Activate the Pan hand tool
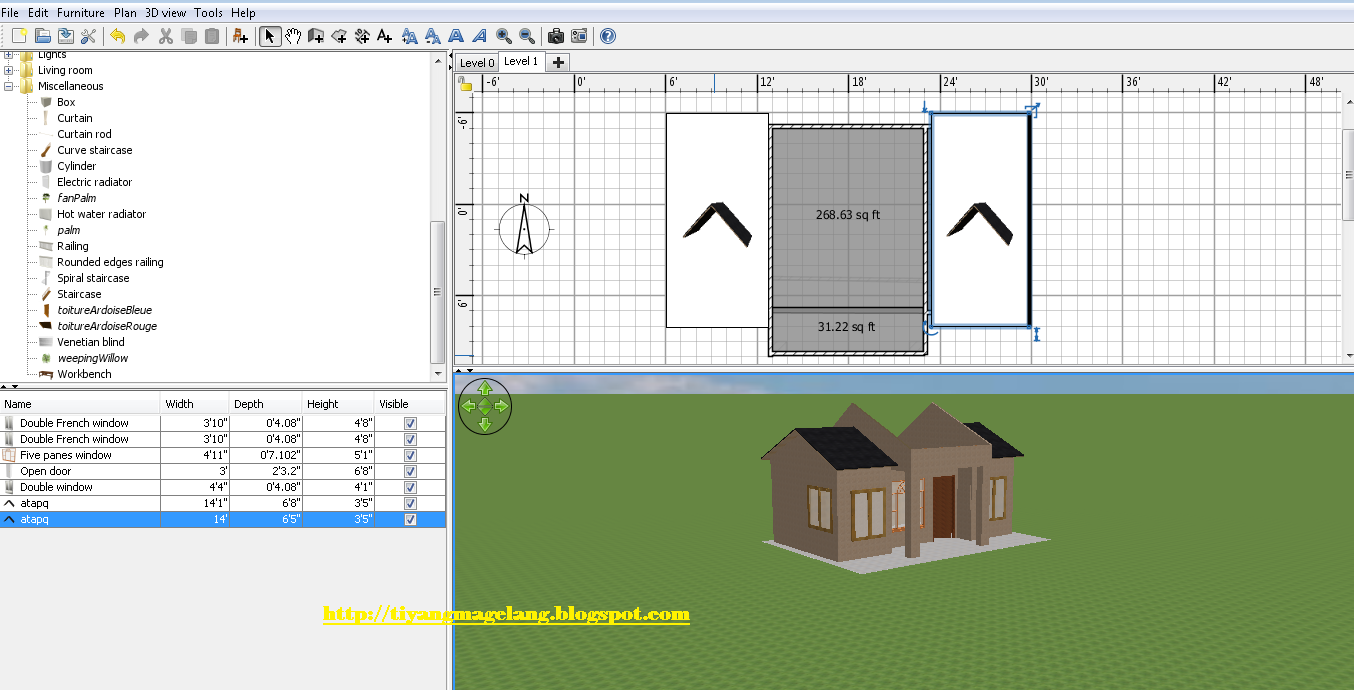 point(293,36)
